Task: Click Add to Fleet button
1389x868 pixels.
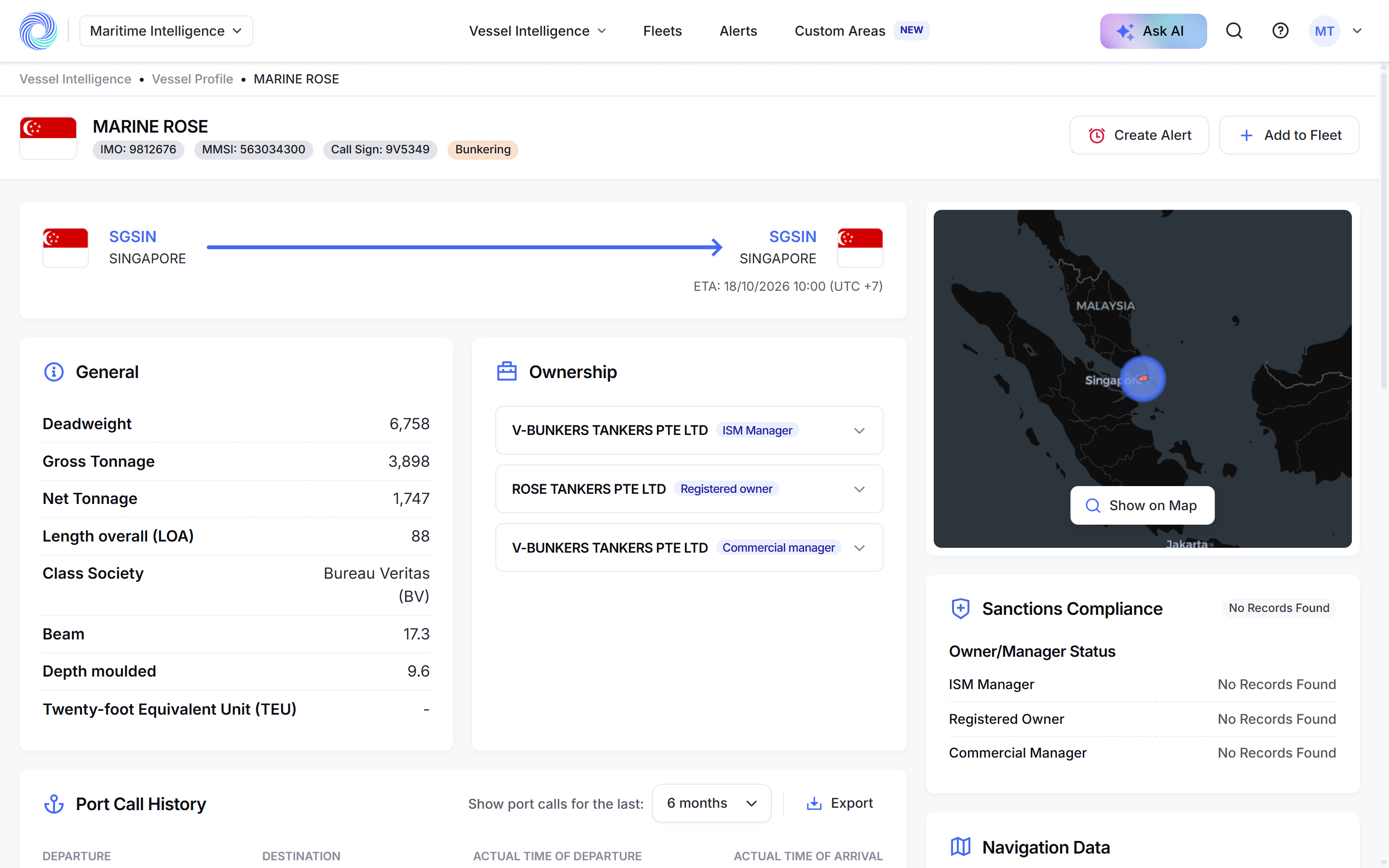Action: (1289, 135)
